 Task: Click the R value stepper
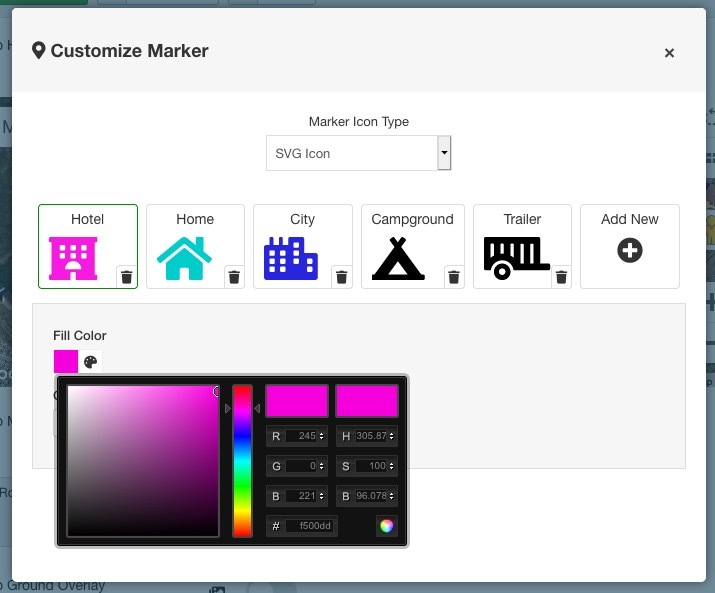coord(323,436)
